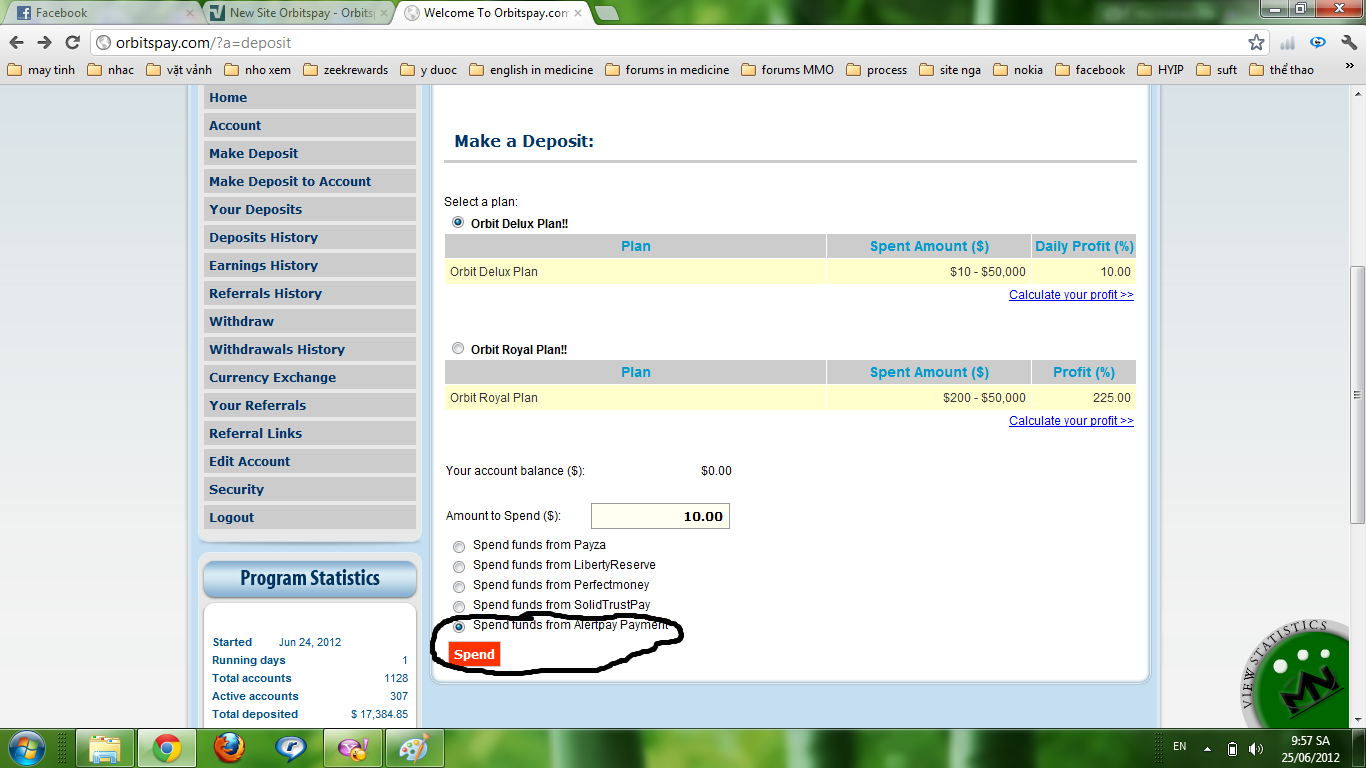The width and height of the screenshot is (1366, 768).
Task: Expand the 'zeekrewards' bookmark folder
Action: tap(345, 70)
